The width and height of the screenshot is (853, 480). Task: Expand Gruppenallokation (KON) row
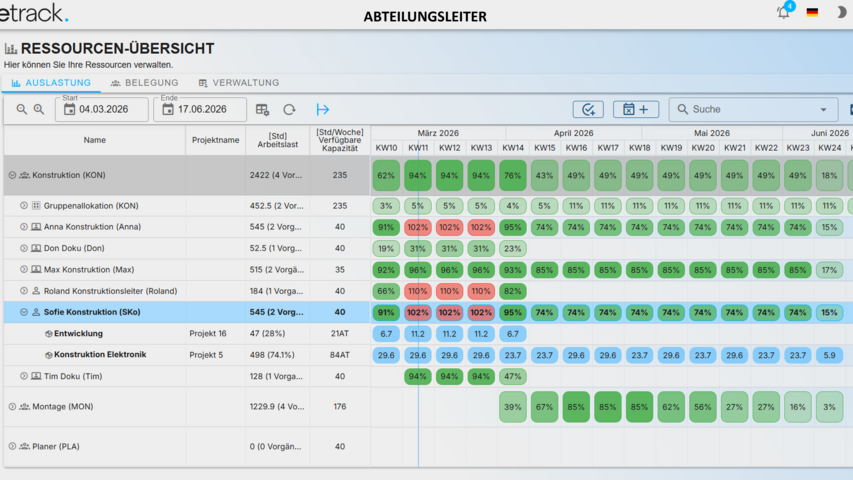click(x=23, y=206)
